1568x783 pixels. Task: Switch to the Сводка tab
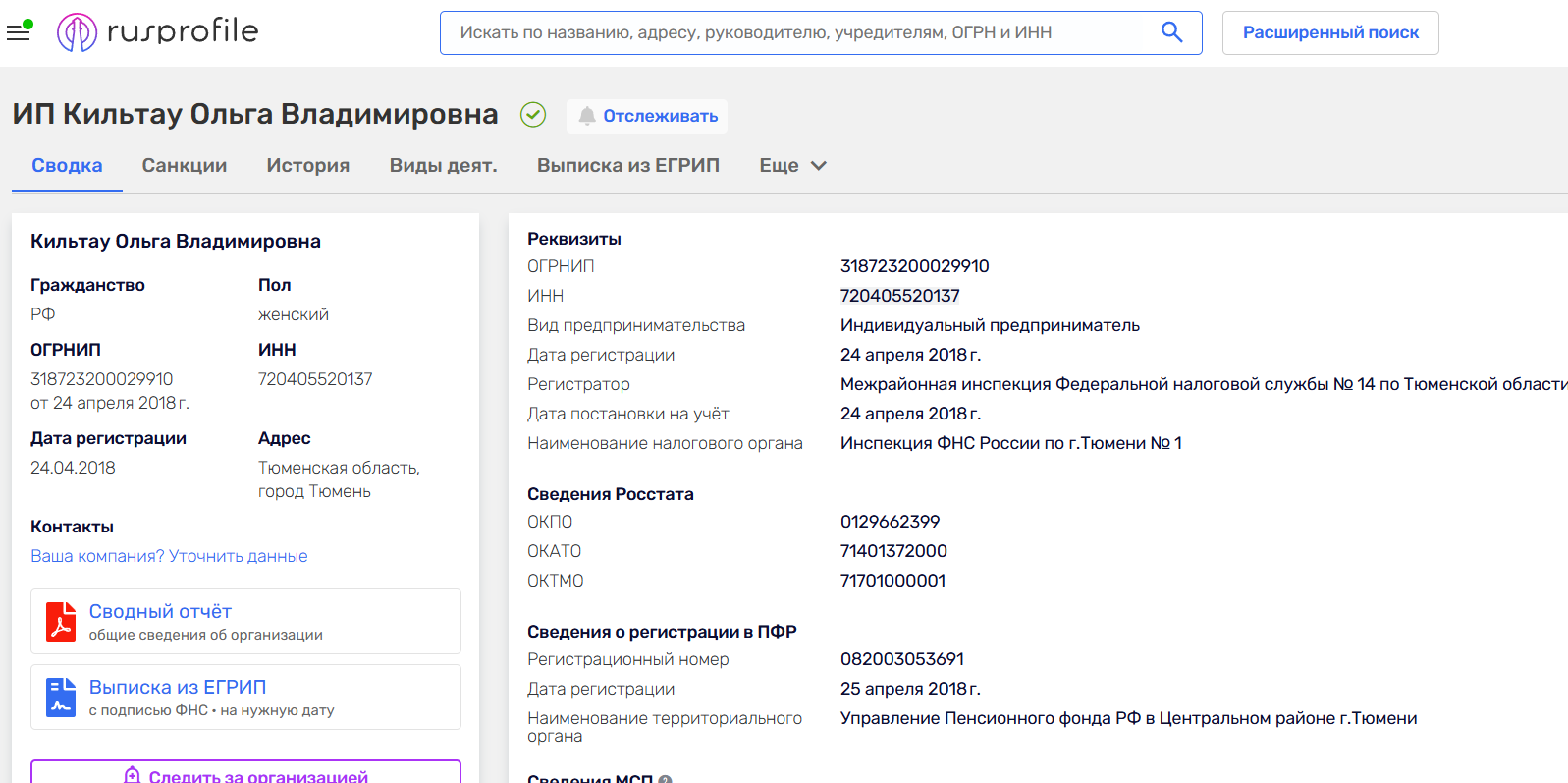(67, 166)
